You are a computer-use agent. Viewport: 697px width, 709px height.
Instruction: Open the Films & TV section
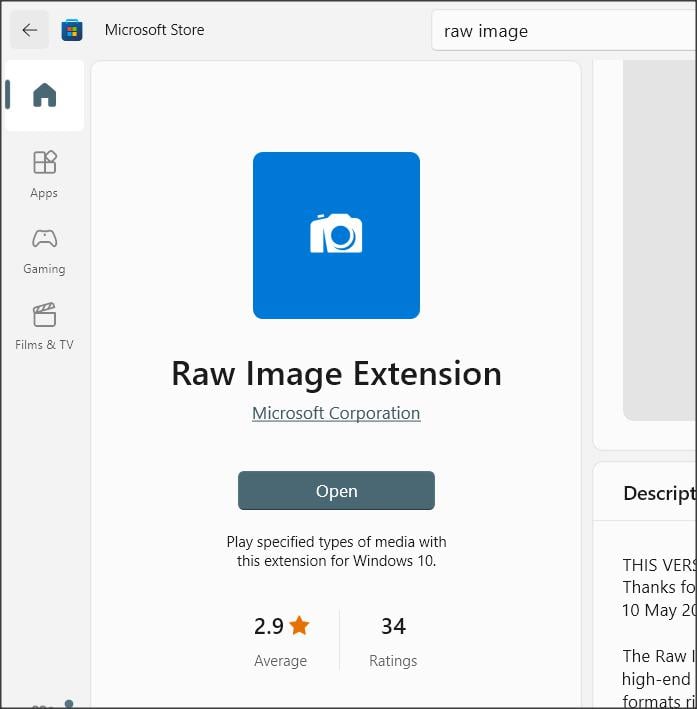[44, 326]
